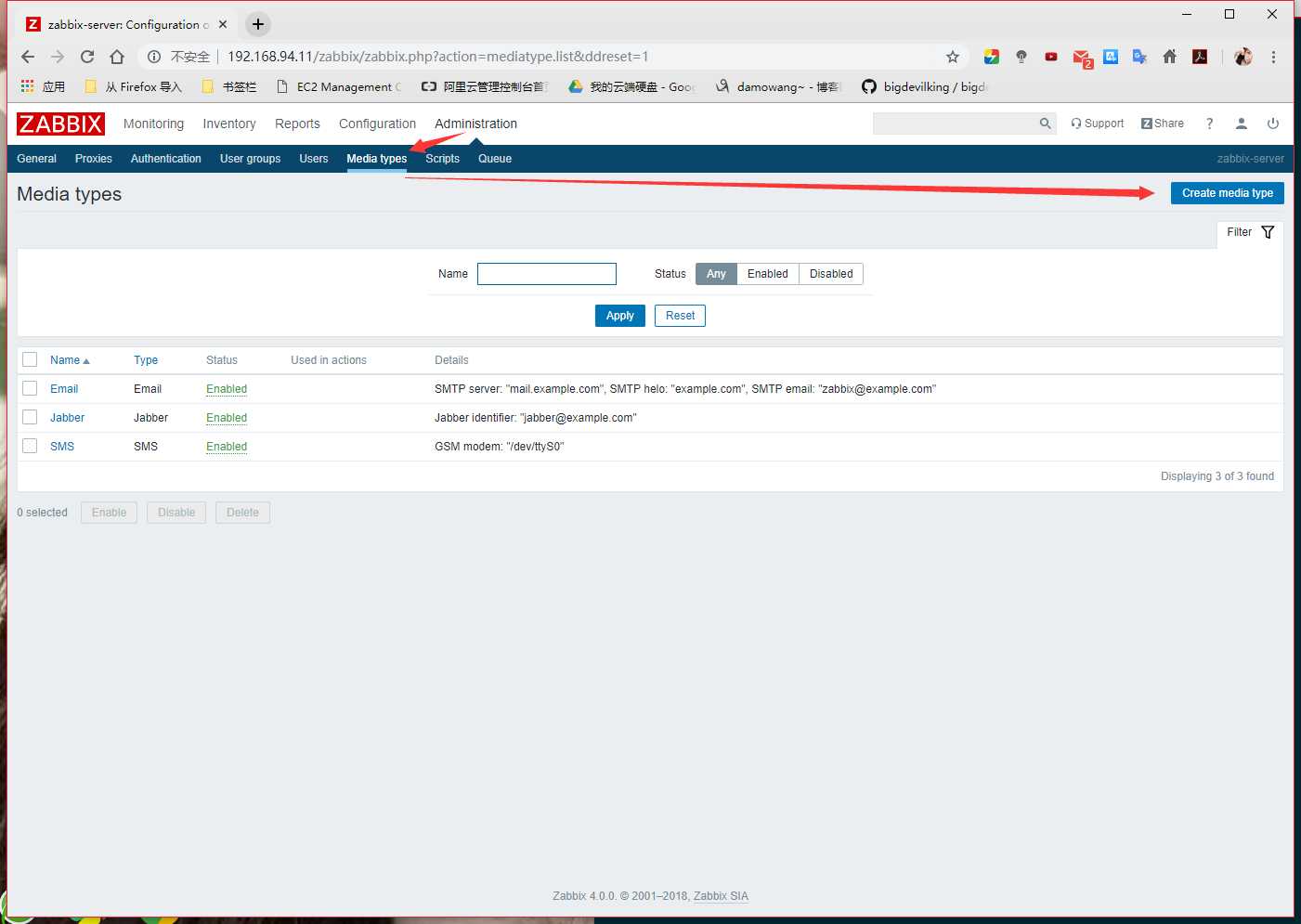
Task: Open the Administration menu
Action: click(x=475, y=124)
